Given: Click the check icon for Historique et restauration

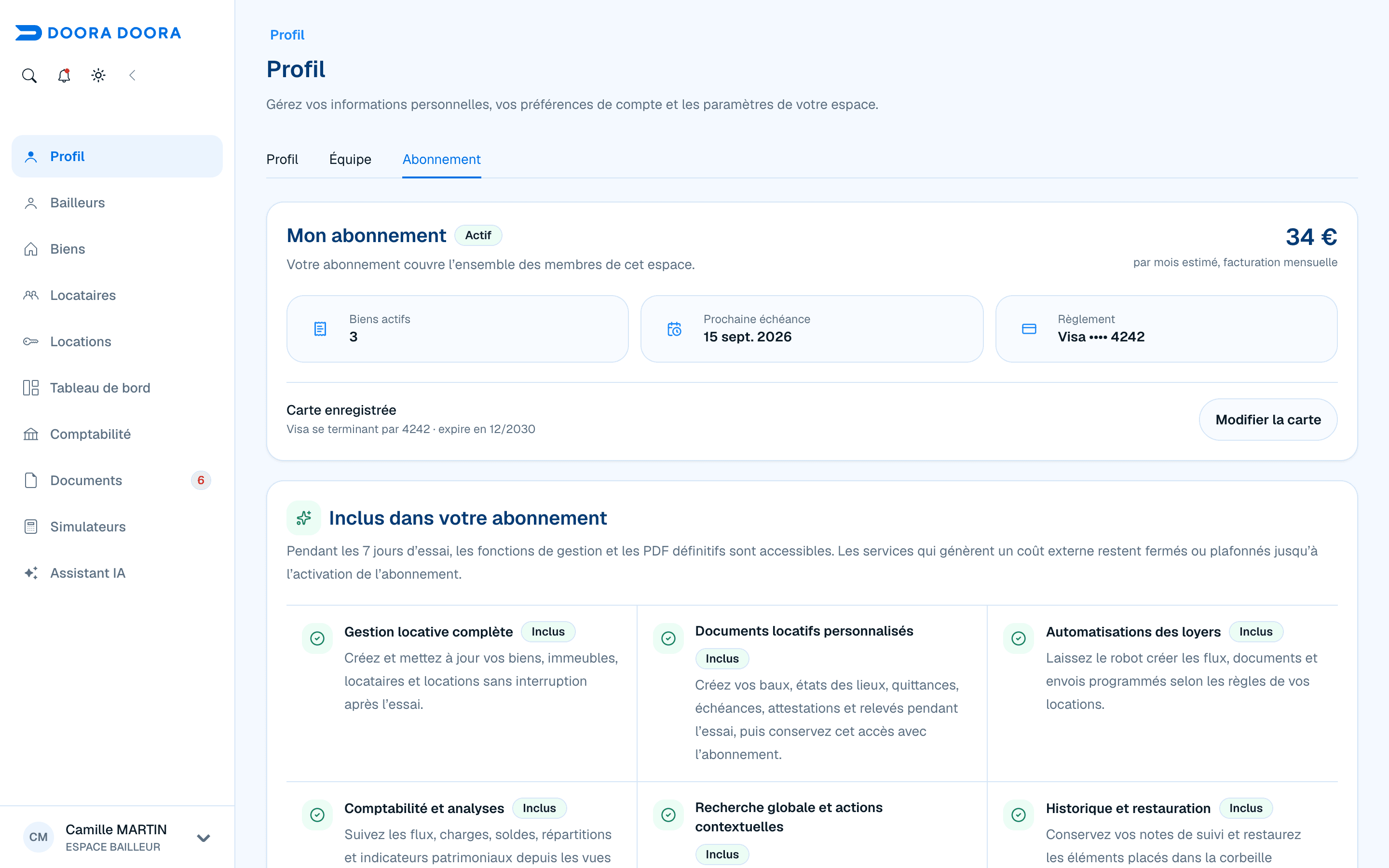Looking at the screenshot, I should [1019, 814].
